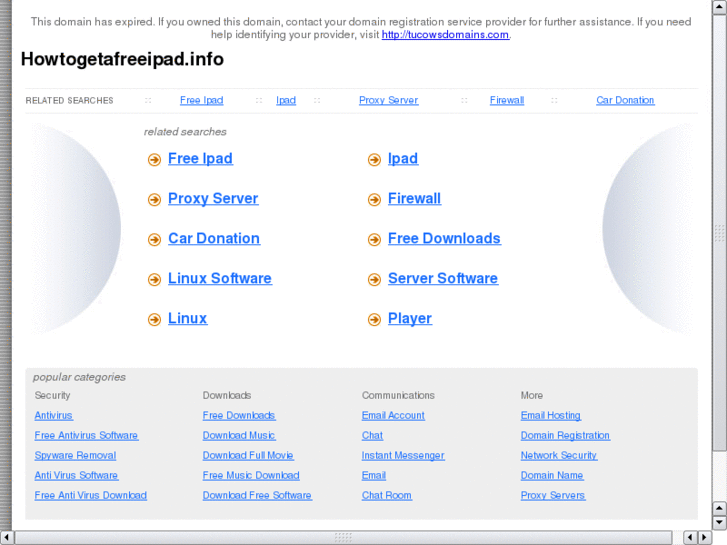Click the horizontal scrollbar right arrow

(704, 537)
